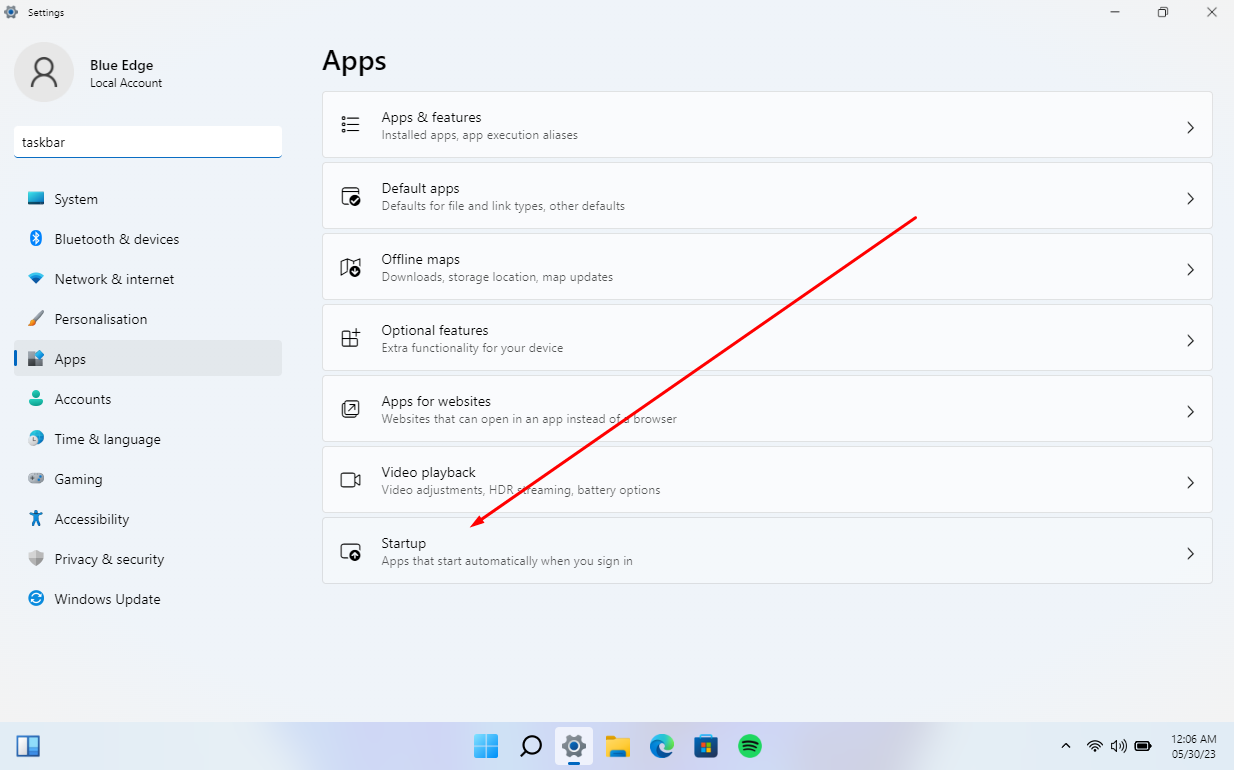Click the Video playback camera icon

pyautogui.click(x=350, y=480)
